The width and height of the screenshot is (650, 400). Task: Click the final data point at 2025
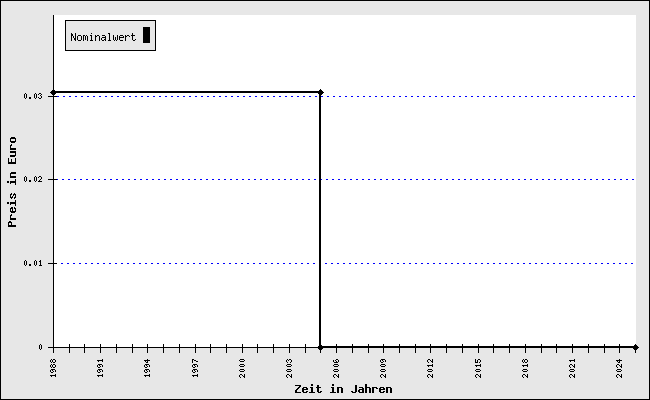pyautogui.click(x=635, y=347)
